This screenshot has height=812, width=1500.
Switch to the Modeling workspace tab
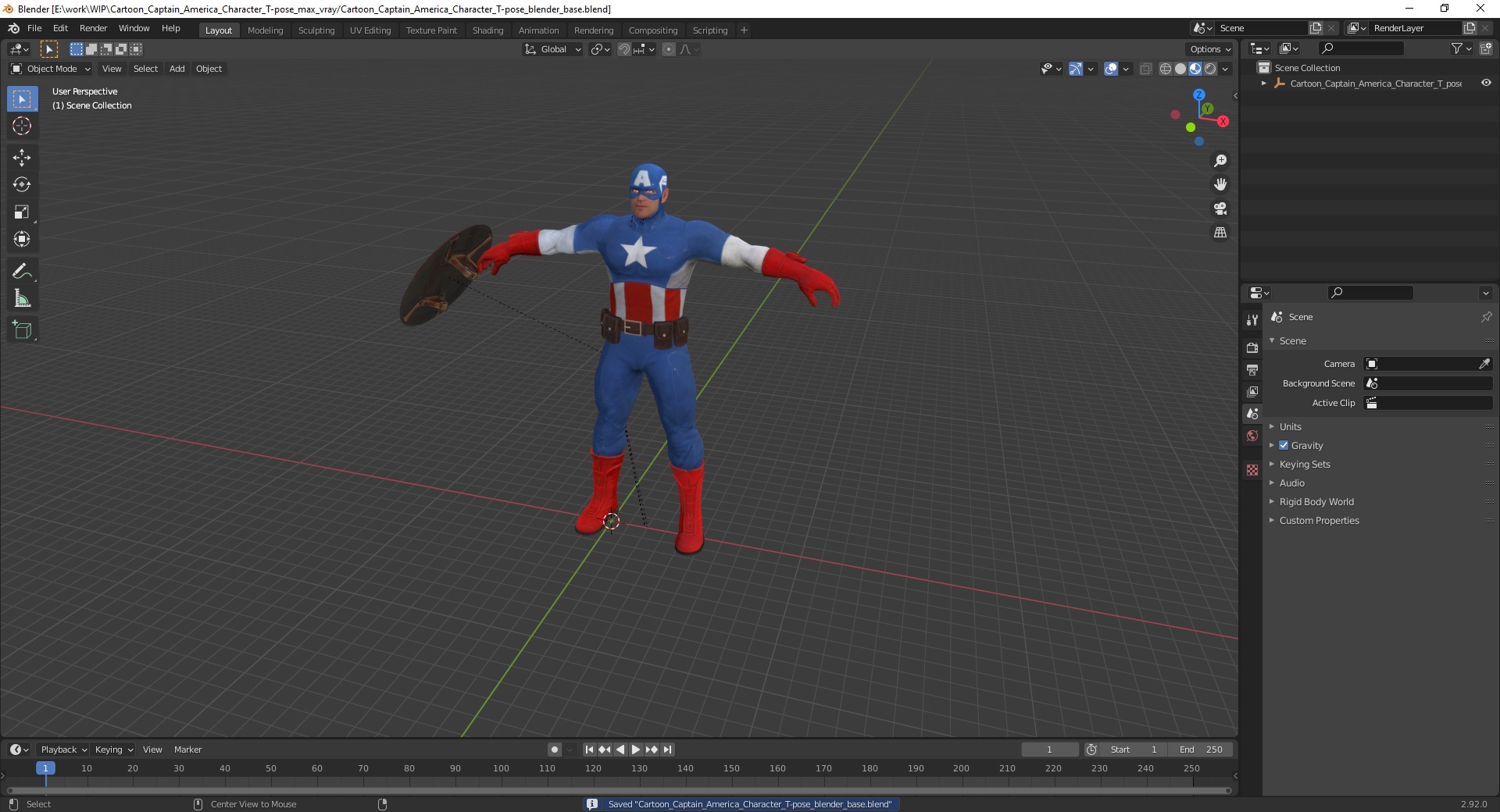pyautogui.click(x=266, y=30)
